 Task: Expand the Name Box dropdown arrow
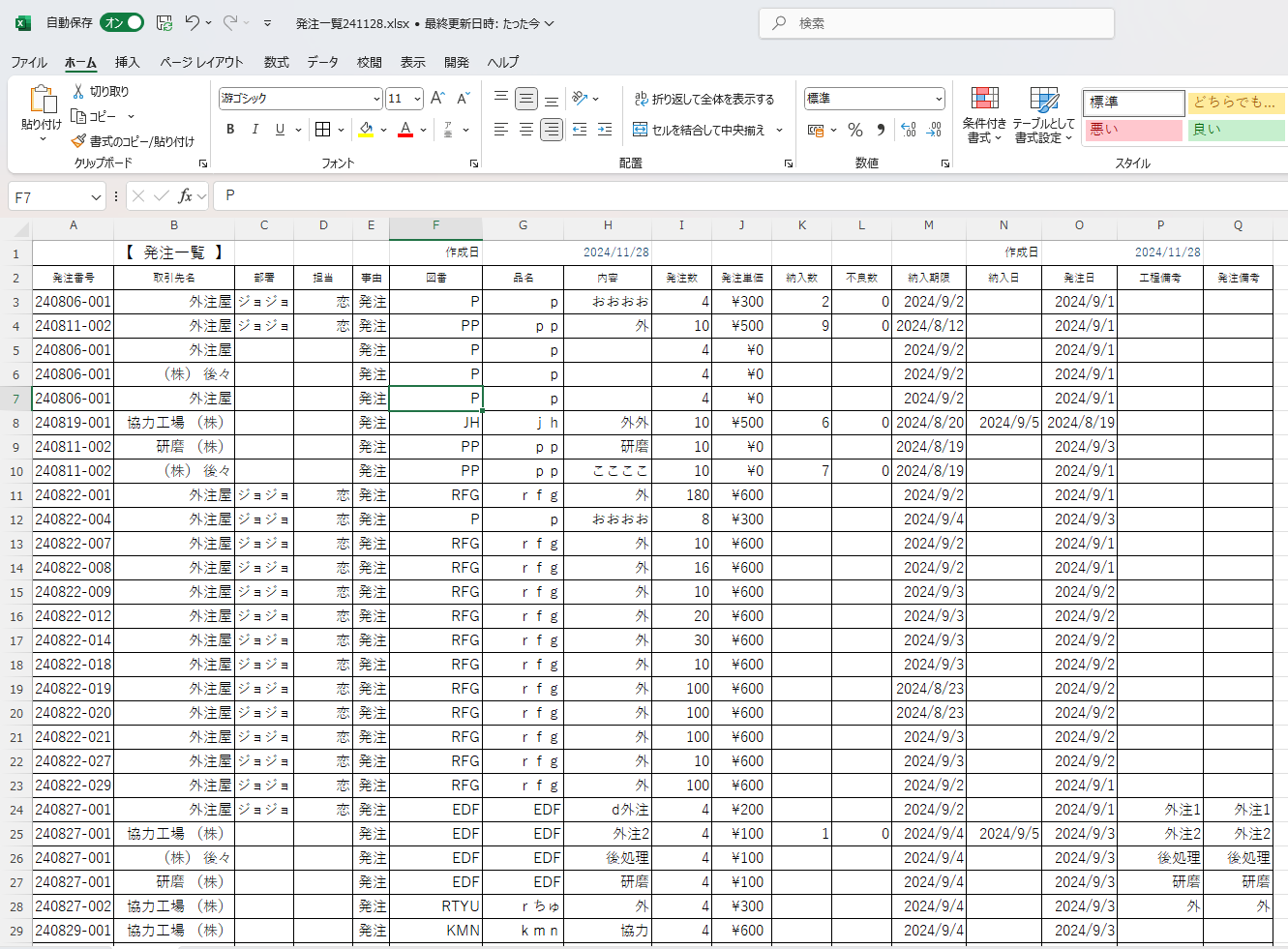pos(96,197)
